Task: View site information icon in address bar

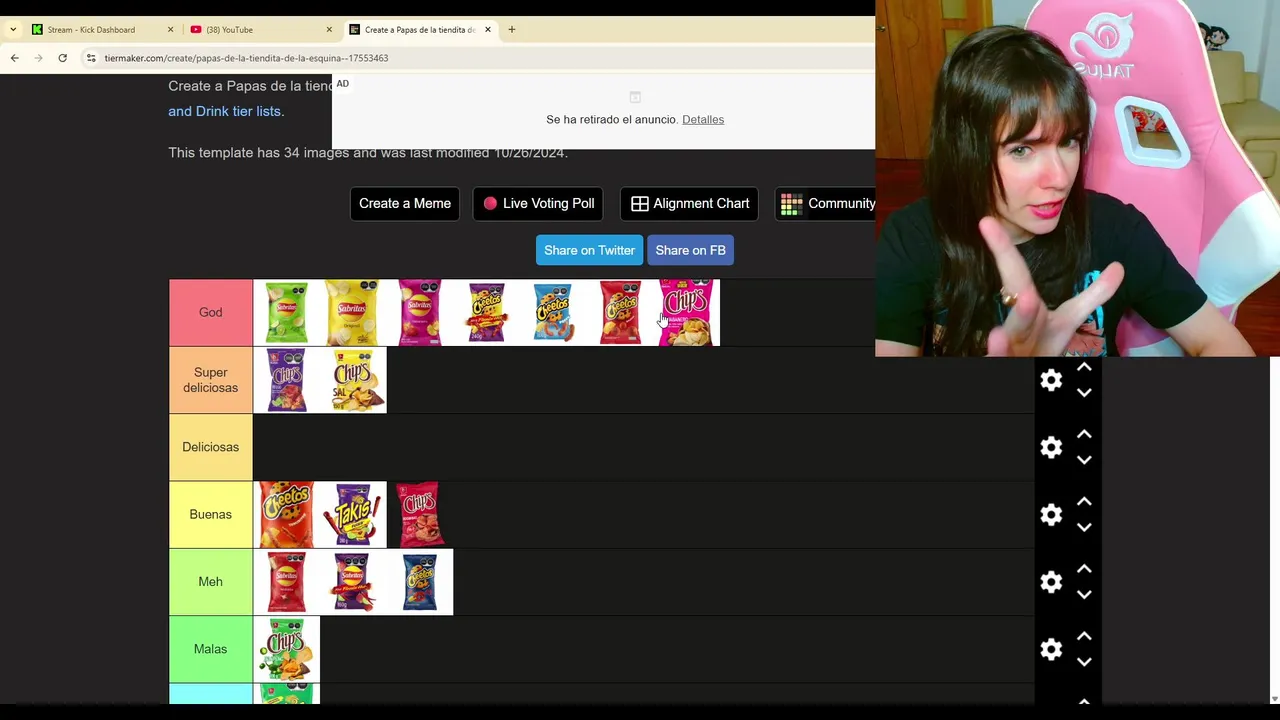Action: click(91, 58)
